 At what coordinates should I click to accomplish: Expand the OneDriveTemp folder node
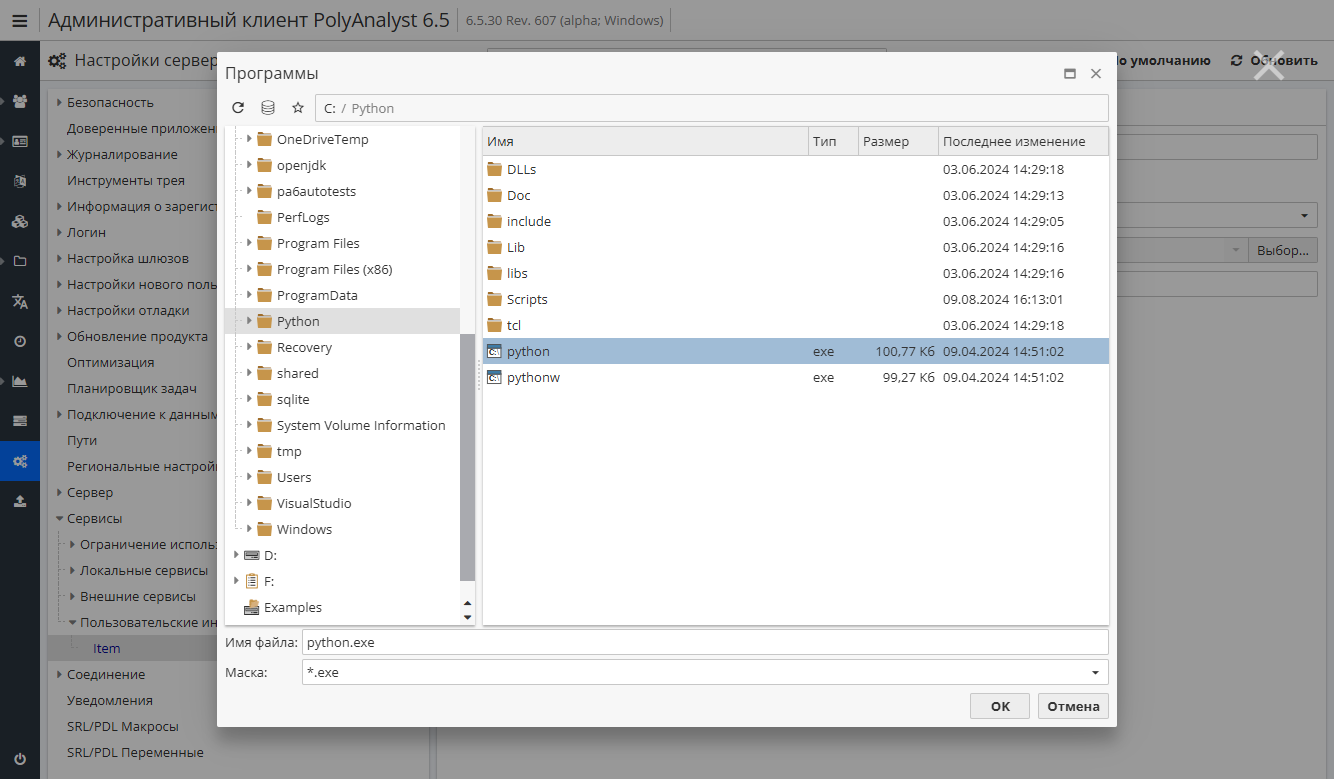(x=249, y=139)
